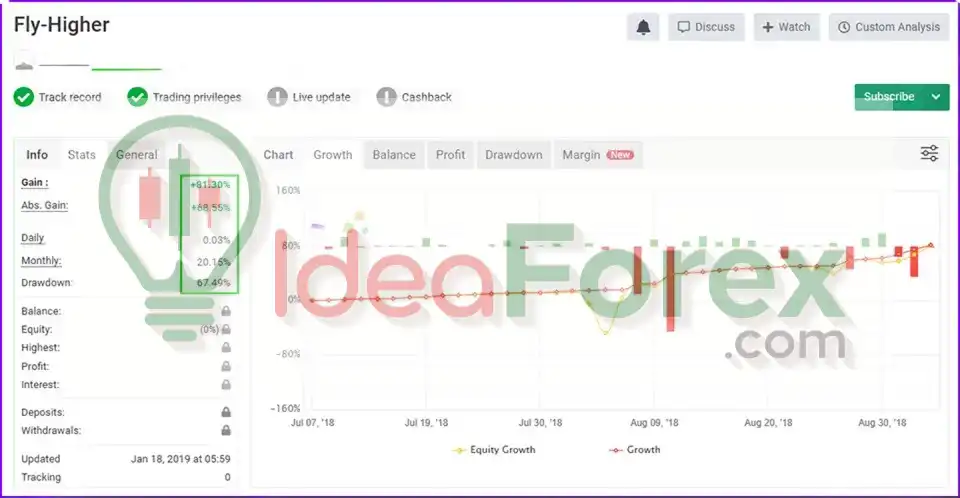
Task: Click the Cashback warning icon
Action: 386,97
